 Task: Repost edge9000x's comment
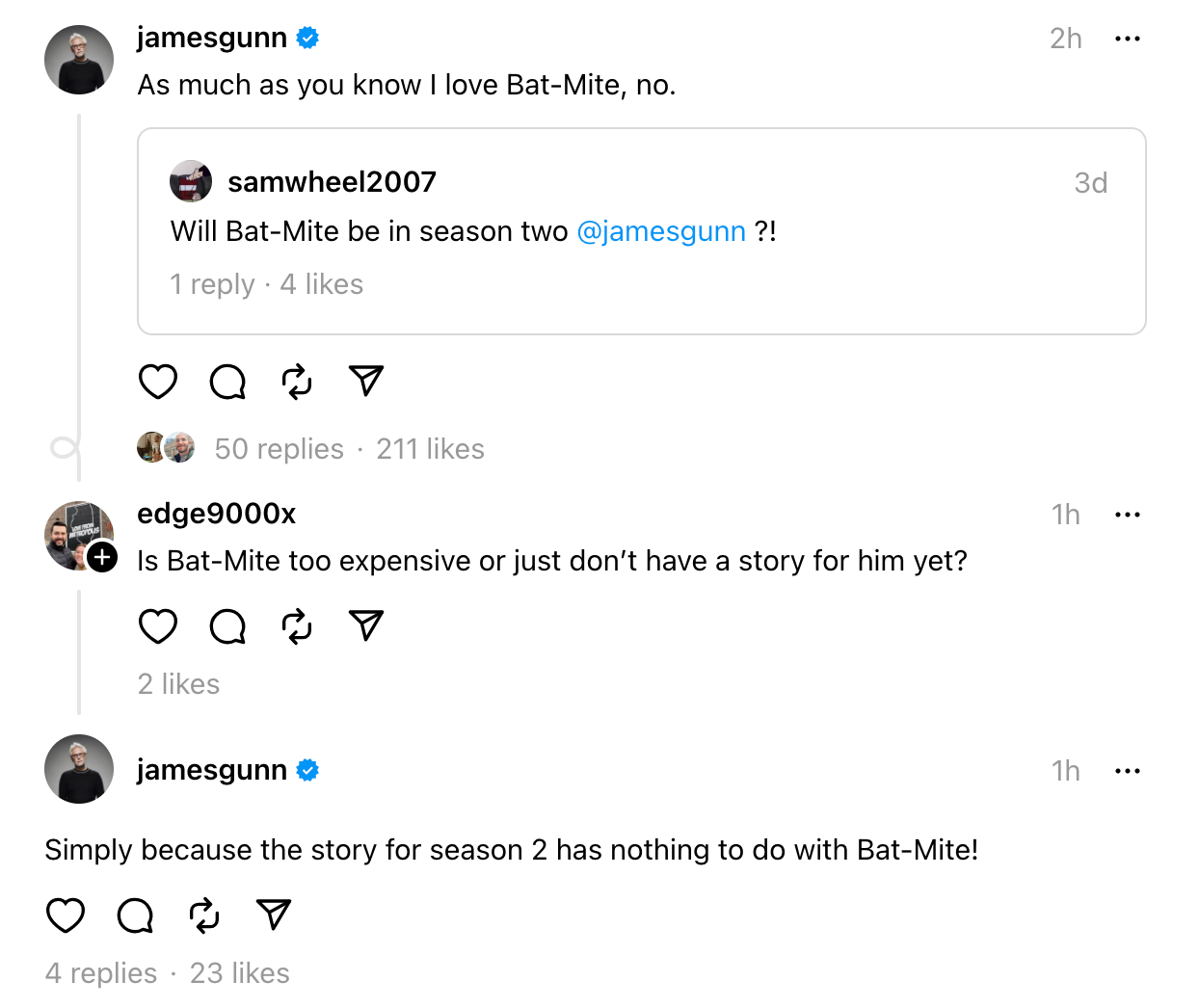(296, 626)
